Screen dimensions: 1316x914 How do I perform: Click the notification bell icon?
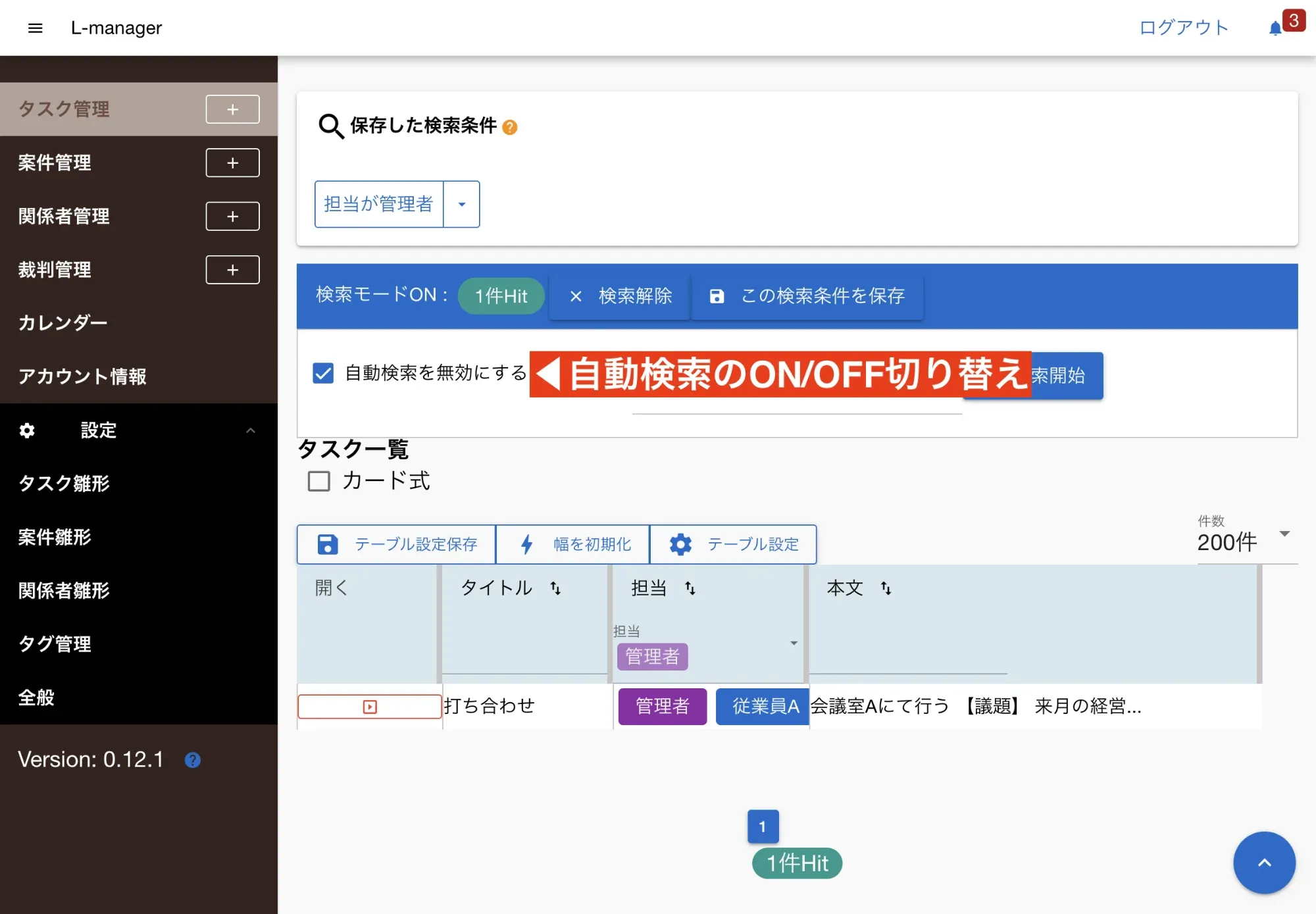(1275, 28)
